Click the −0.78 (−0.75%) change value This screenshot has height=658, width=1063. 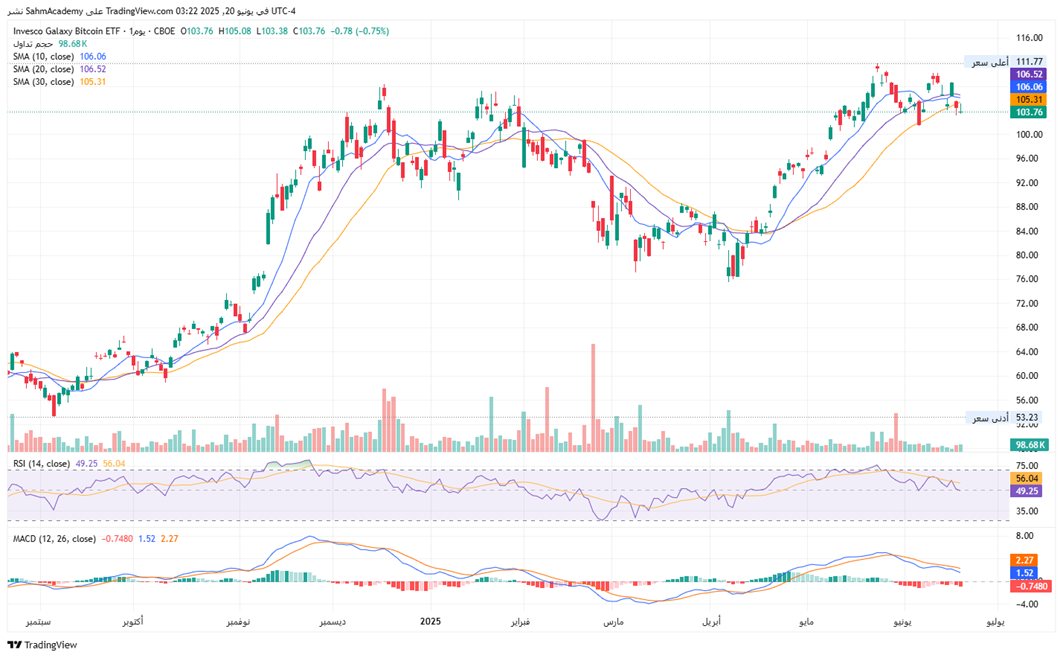(360, 31)
